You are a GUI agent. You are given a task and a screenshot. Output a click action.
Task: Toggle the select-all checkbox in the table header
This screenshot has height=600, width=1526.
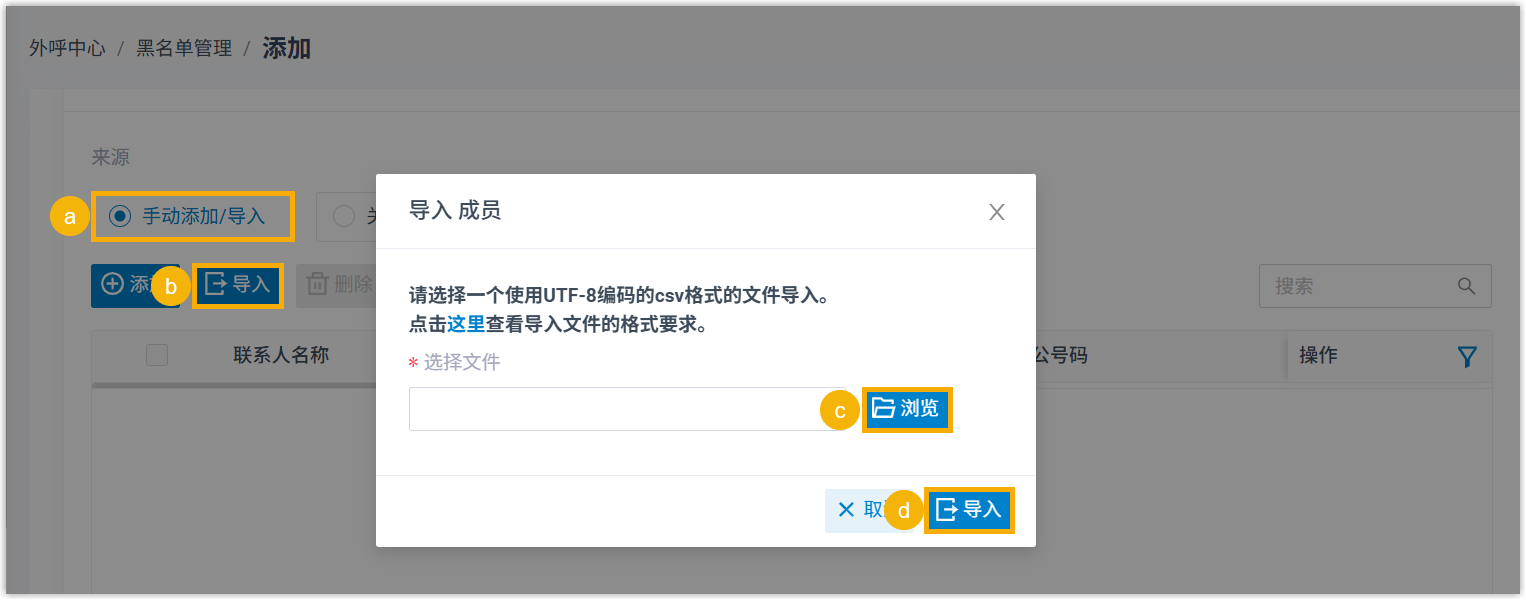tap(157, 355)
